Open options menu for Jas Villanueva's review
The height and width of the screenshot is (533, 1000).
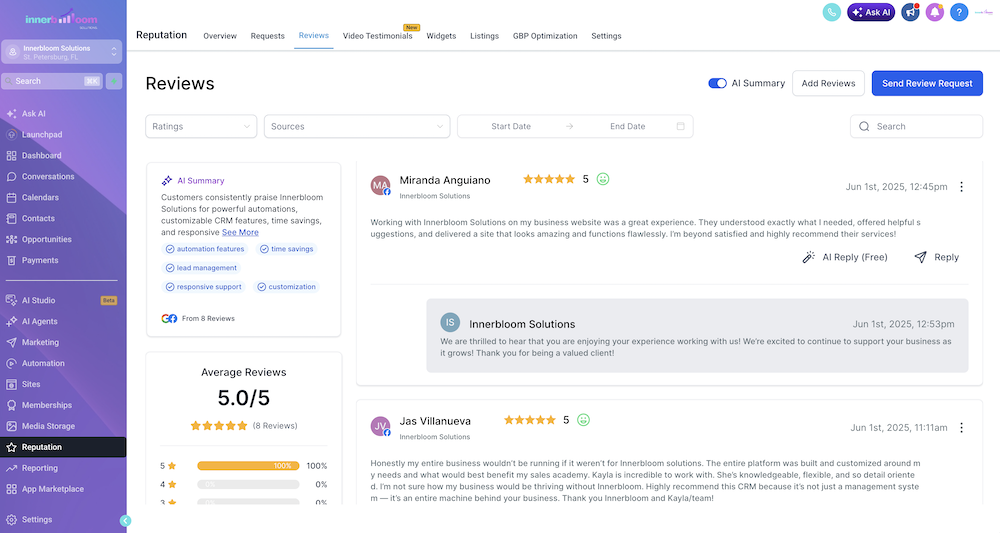pyautogui.click(x=961, y=428)
